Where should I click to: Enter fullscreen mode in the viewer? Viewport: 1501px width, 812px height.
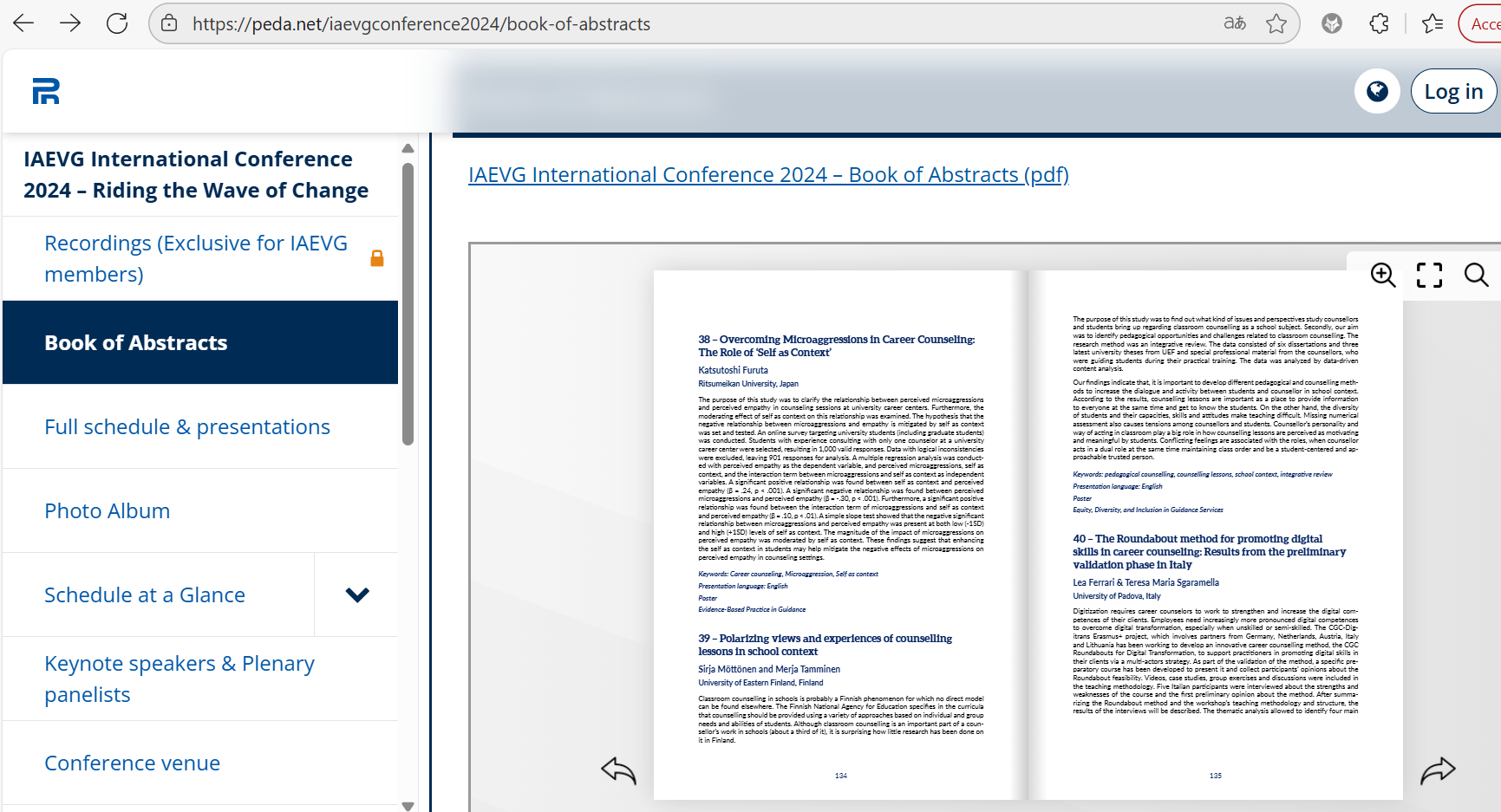click(1429, 276)
